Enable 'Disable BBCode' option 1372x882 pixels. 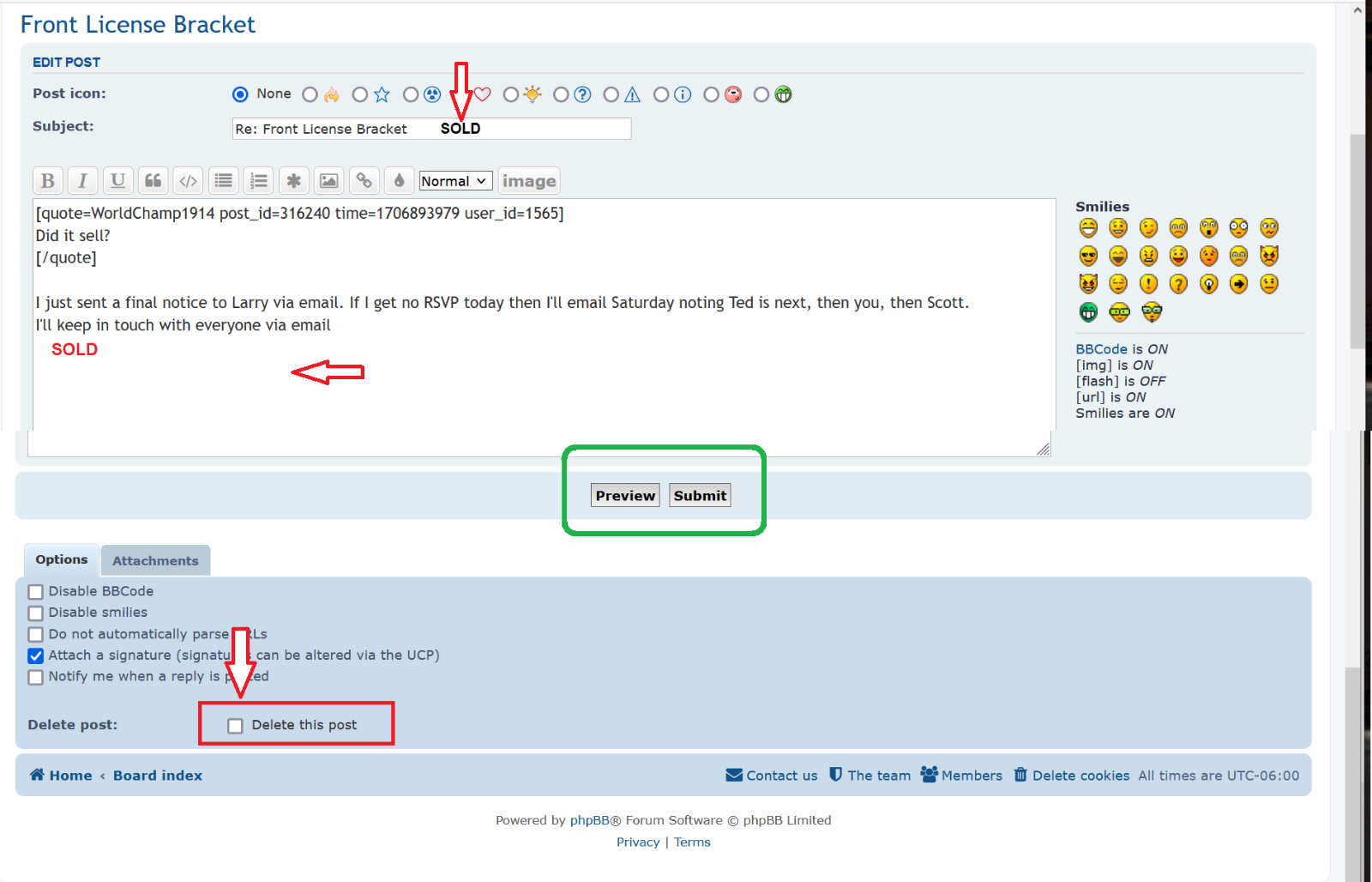pos(36,592)
